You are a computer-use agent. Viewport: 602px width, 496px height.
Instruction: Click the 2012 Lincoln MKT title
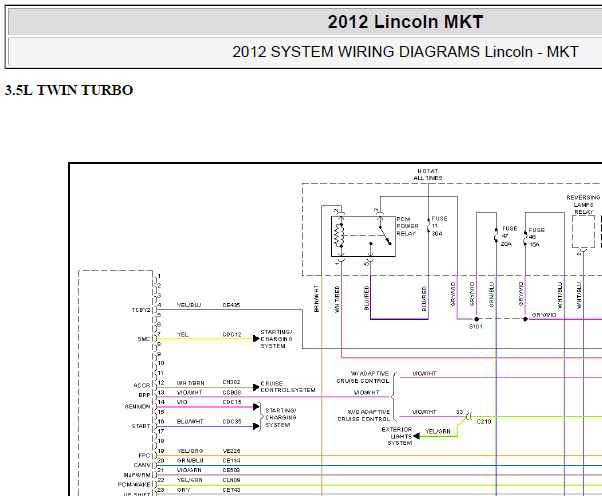405,22
